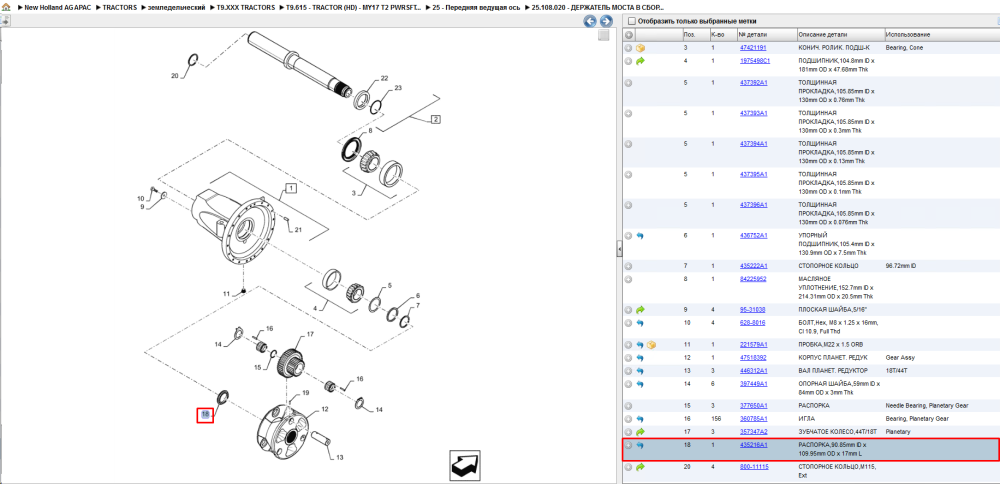Enable 'Отобразить только выбранные метки' checkbox
Screen dimensions: 1000x484
click(631, 21)
